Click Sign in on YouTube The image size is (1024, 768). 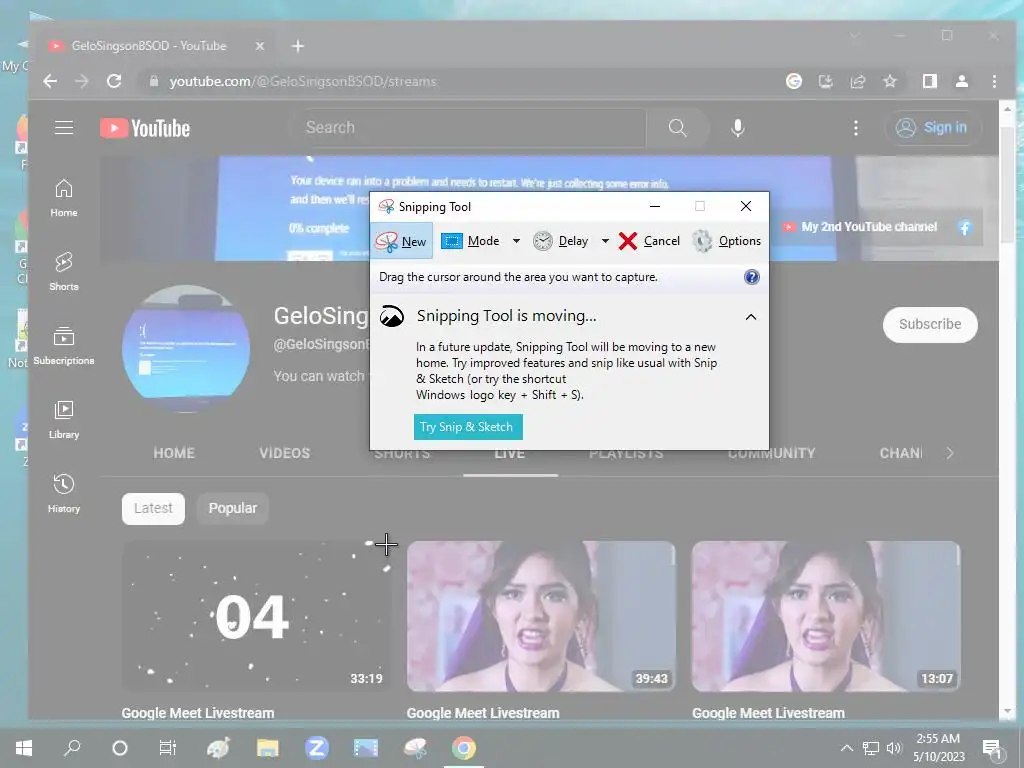point(933,127)
